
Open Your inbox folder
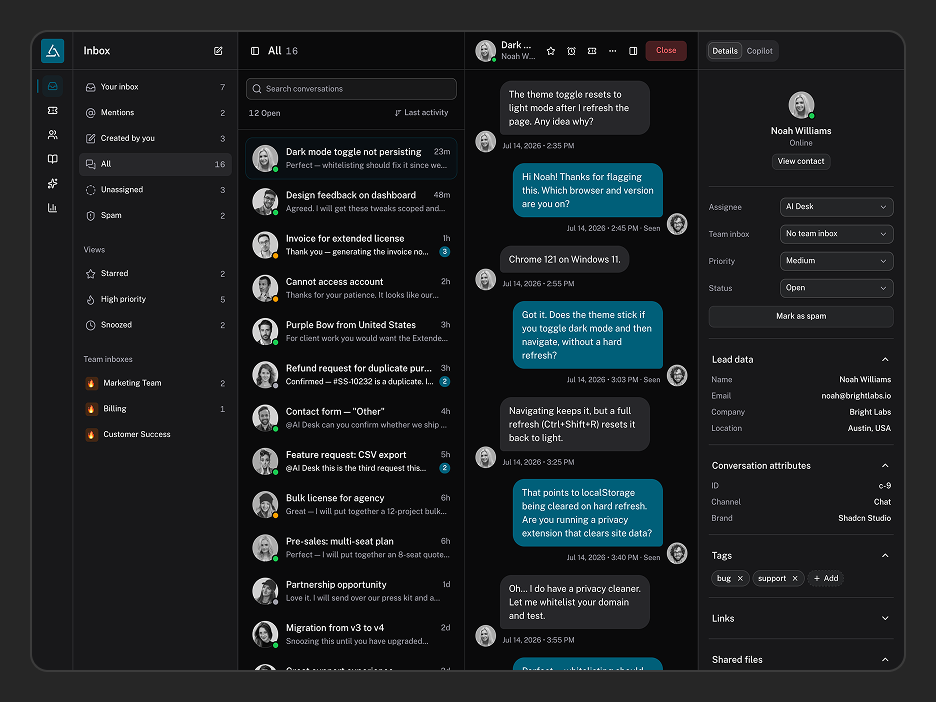pos(155,87)
